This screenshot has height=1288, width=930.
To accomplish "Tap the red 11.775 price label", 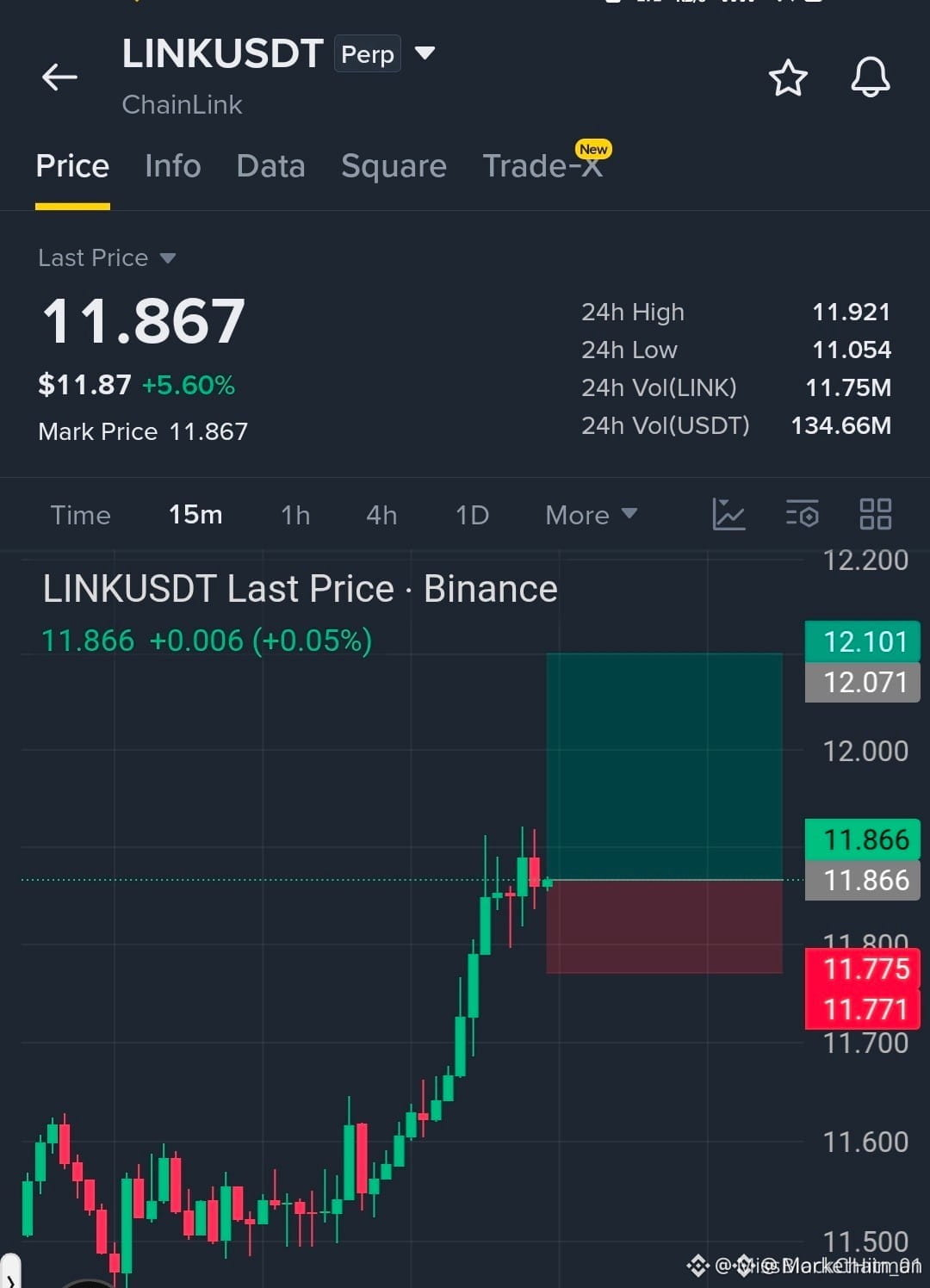I will [863, 969].
